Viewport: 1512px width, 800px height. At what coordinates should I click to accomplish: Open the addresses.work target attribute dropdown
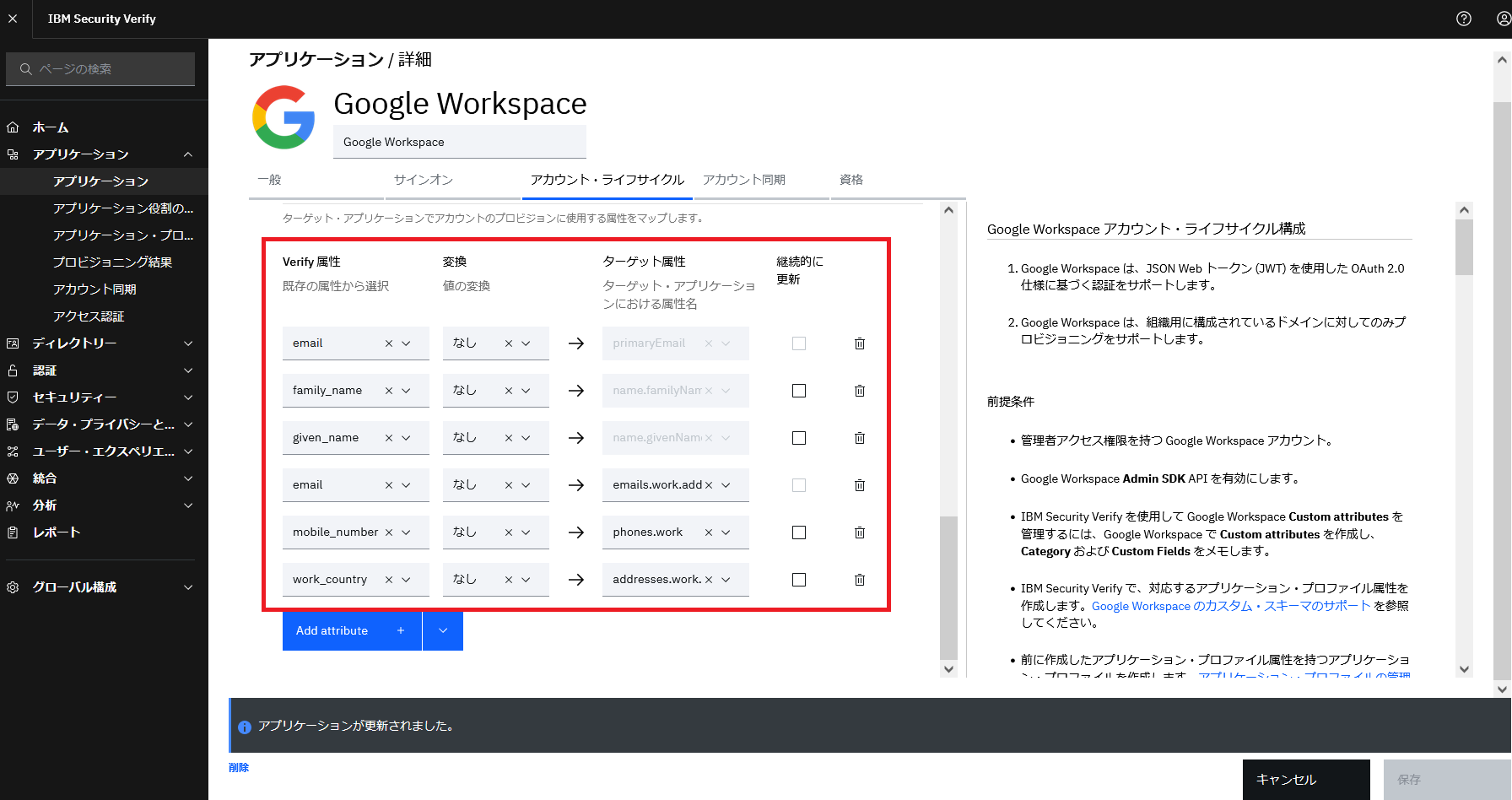click(x=726, y=580)
